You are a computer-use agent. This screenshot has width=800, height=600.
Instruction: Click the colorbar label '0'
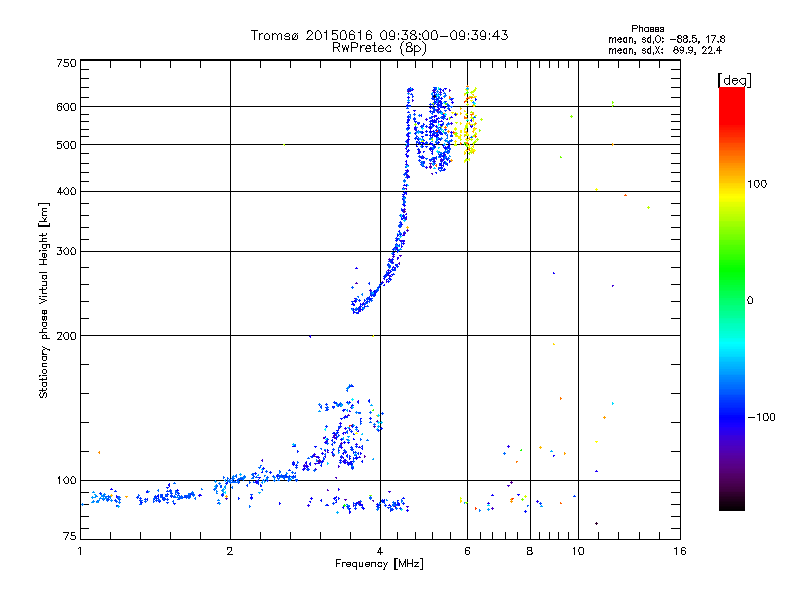pyautogui.click(x=750, y=301)
